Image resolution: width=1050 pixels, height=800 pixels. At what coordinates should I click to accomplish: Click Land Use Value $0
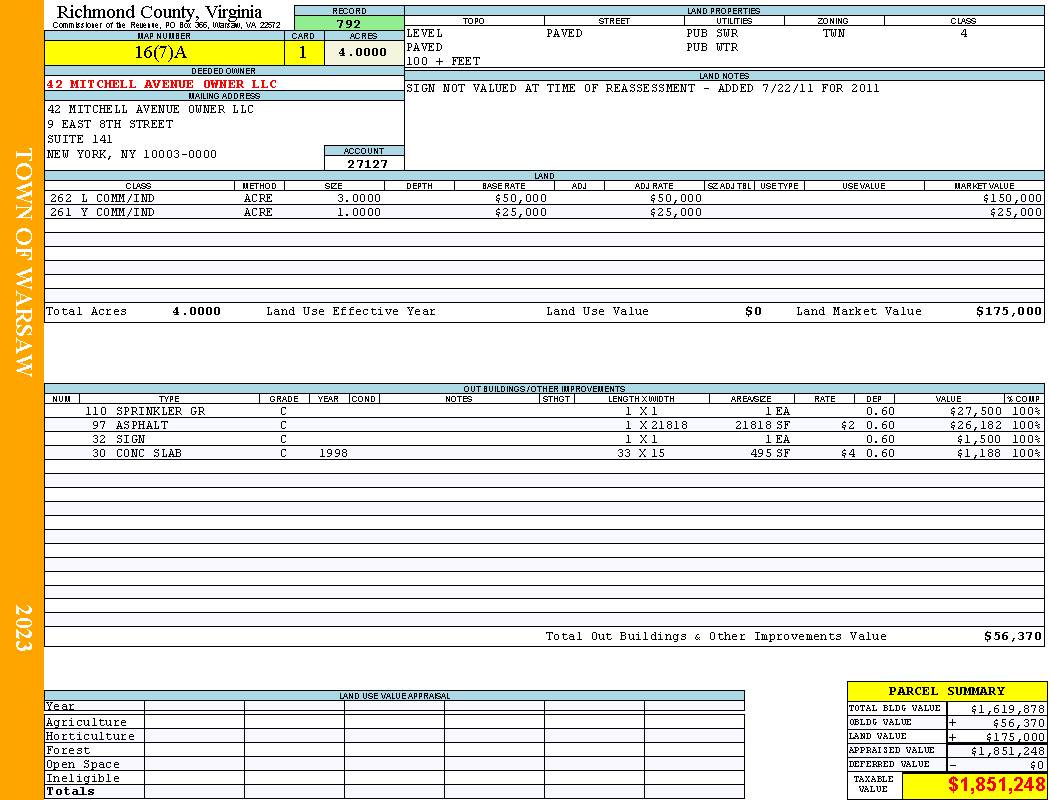click(753, 311)
